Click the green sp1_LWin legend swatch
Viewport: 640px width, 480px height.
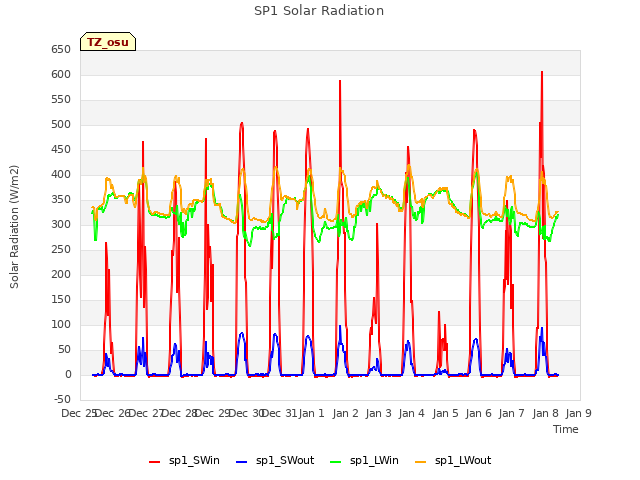tap(335, 462)
